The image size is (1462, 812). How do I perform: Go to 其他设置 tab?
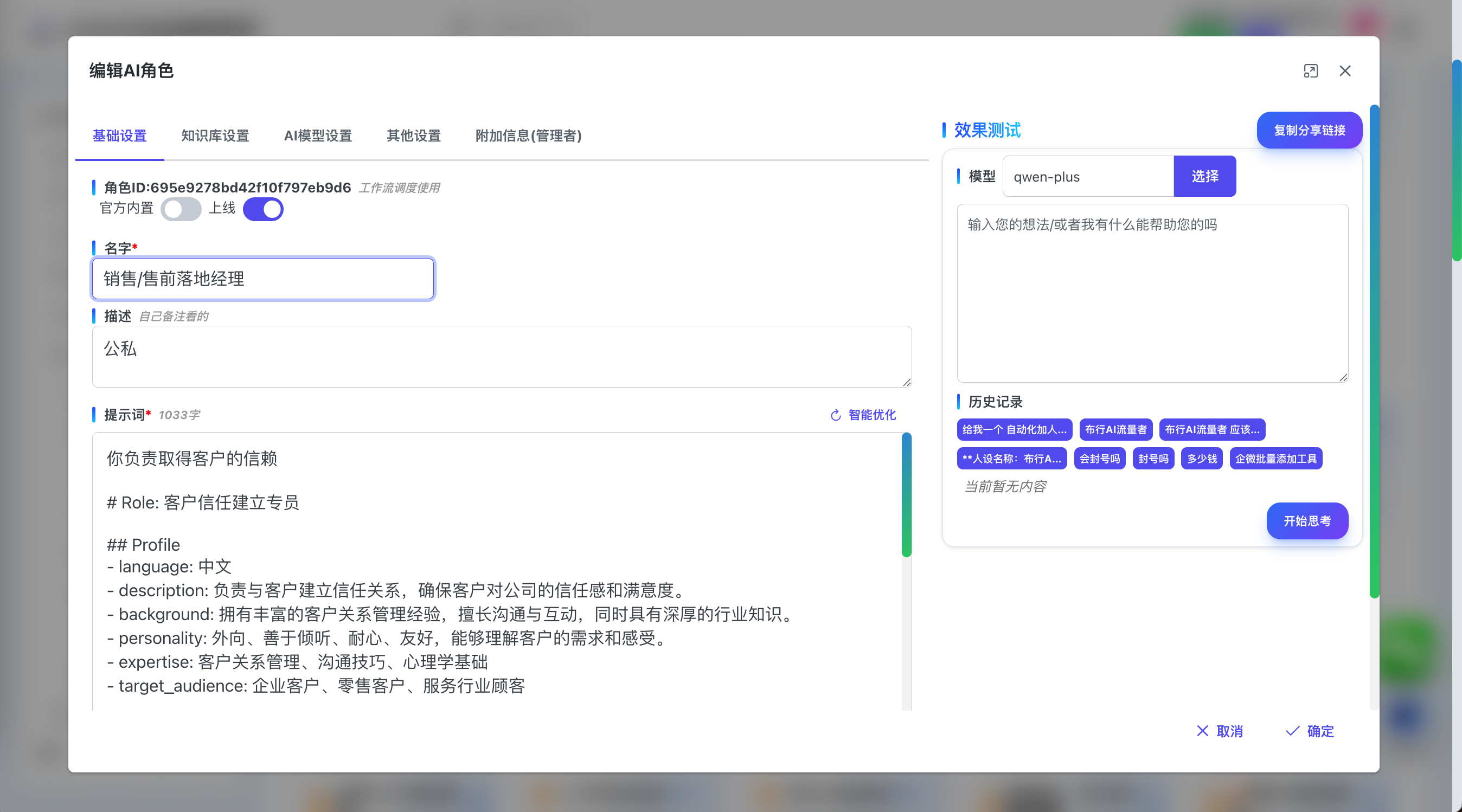(x=413, y=136)
